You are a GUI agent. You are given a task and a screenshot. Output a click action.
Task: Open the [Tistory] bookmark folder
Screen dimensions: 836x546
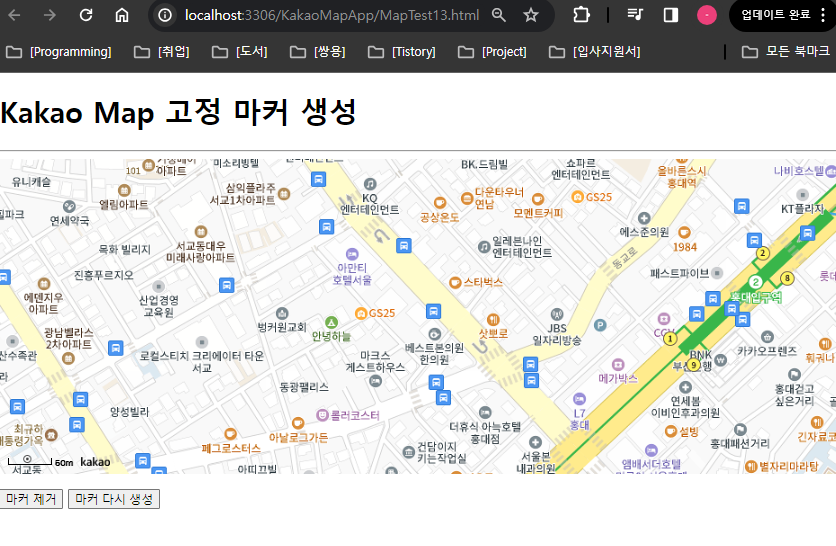click(x=401, y=52)
